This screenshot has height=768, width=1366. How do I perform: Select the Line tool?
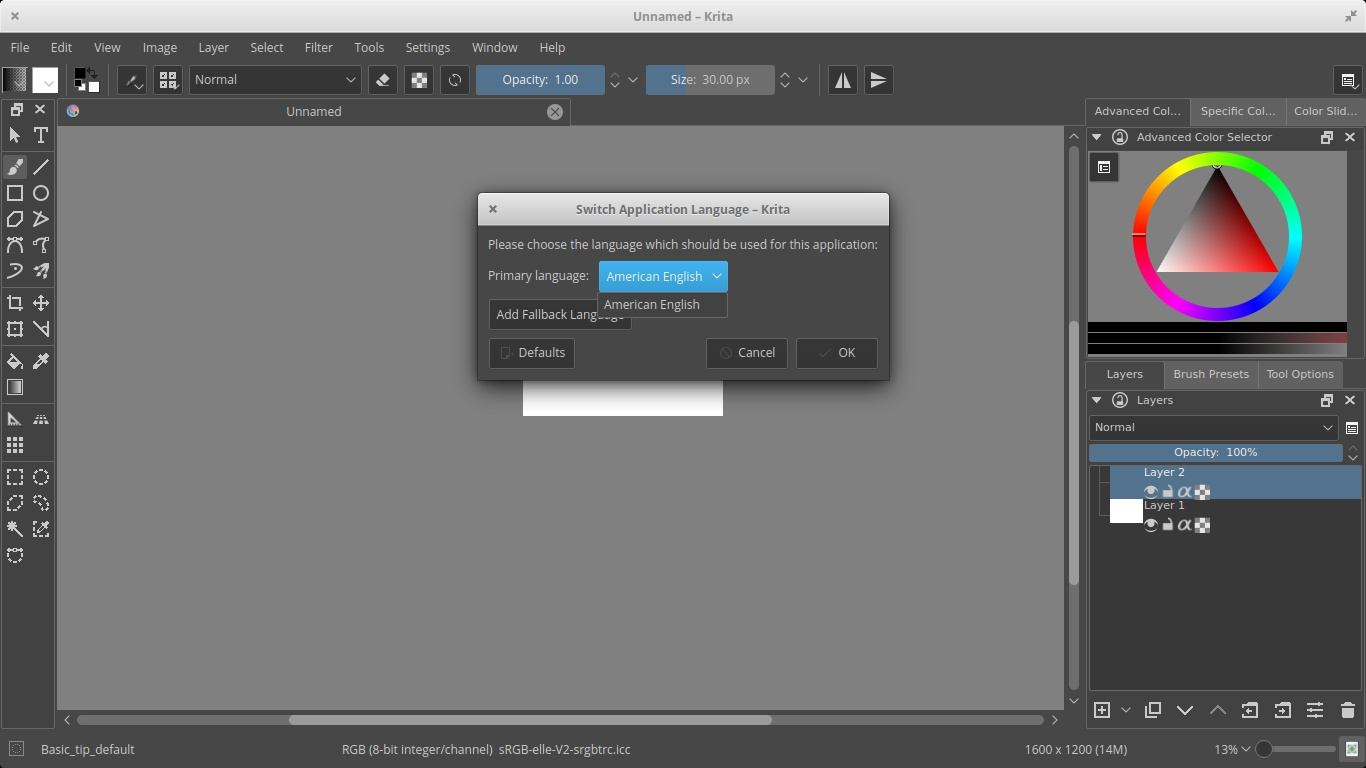41,167
